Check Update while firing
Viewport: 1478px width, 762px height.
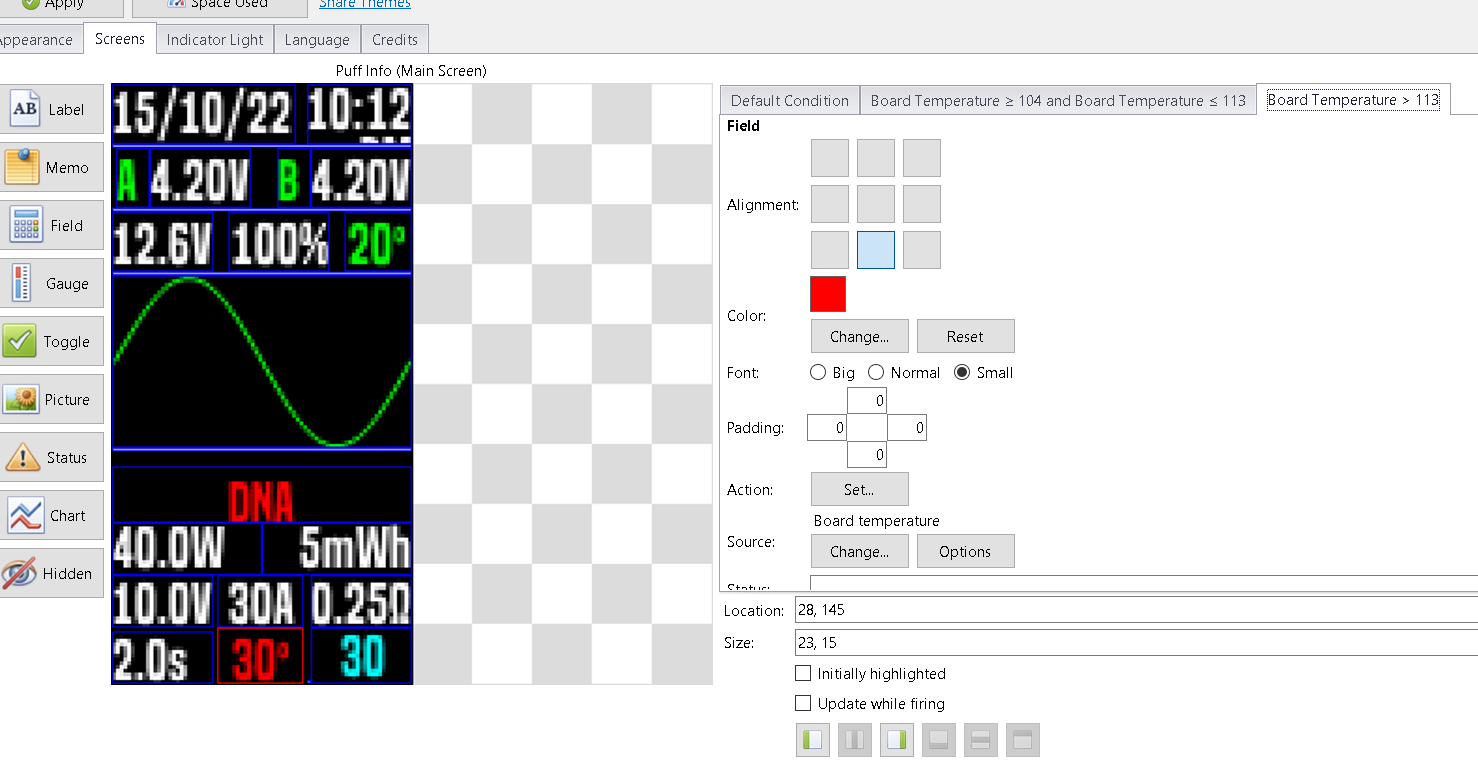803,704
